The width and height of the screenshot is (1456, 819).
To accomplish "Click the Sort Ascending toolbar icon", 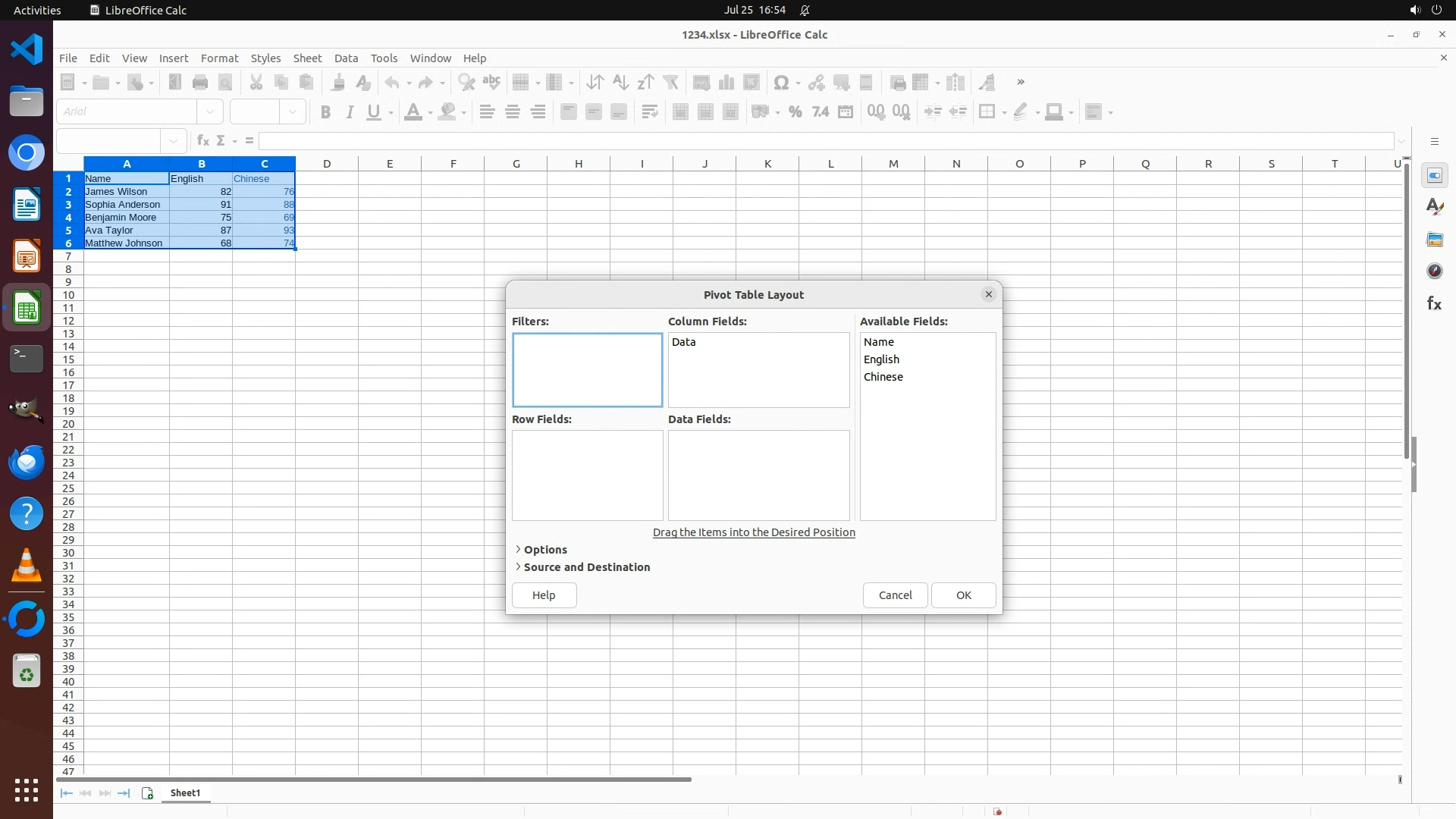I will [x=620, y=83].
